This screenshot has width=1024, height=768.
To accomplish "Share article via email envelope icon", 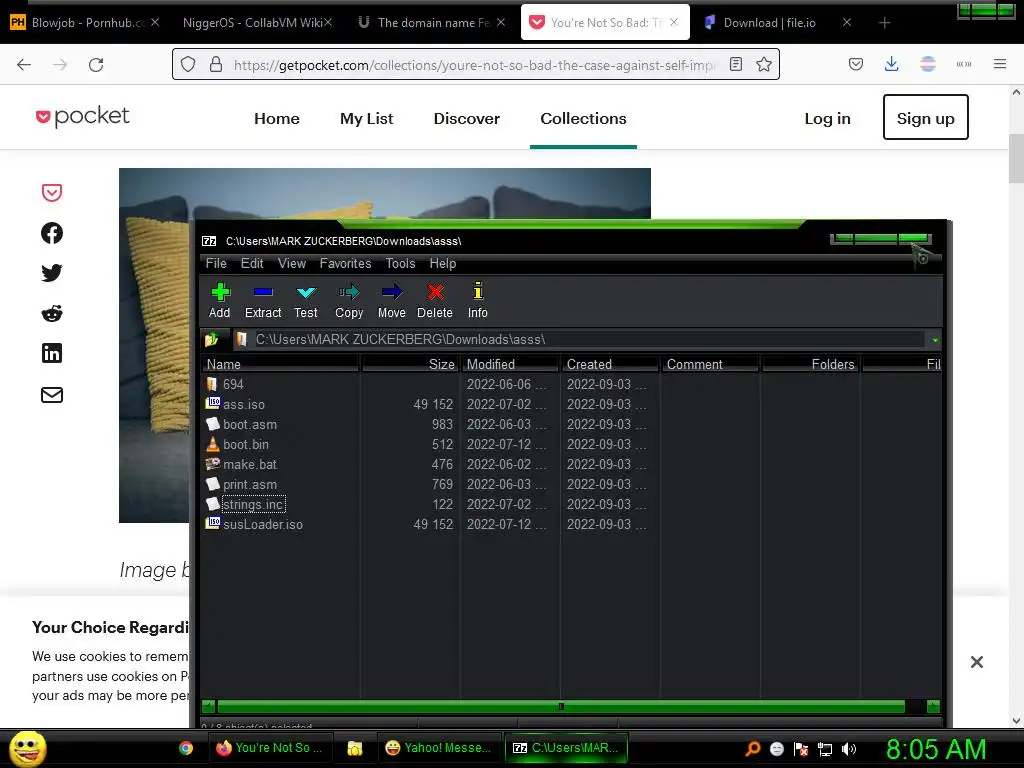I will tap(52, 394).
